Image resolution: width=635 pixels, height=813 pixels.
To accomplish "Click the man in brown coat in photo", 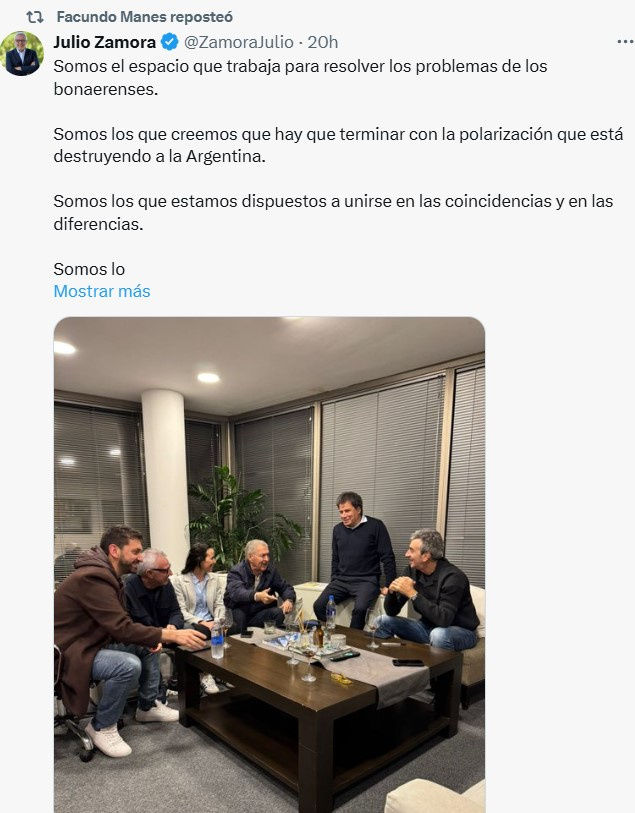I will tap(108, 639).
